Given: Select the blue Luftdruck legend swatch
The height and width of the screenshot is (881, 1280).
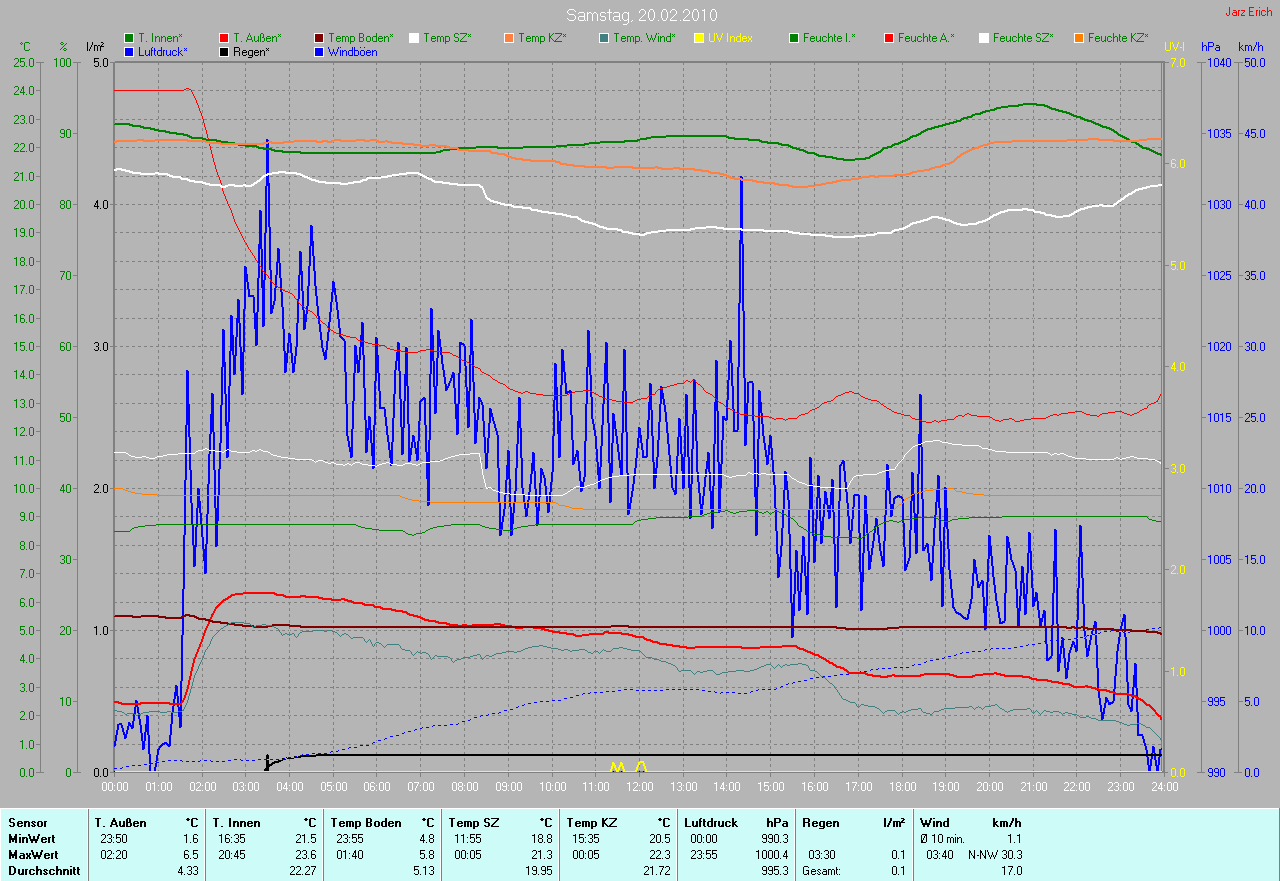Looking at the screenshot, I should (129, 51).
